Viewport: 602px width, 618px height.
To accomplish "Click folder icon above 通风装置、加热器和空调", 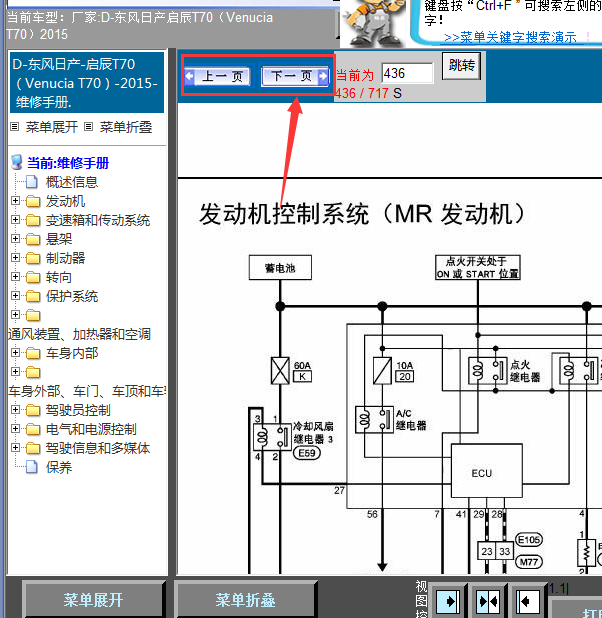I will 33,315.
